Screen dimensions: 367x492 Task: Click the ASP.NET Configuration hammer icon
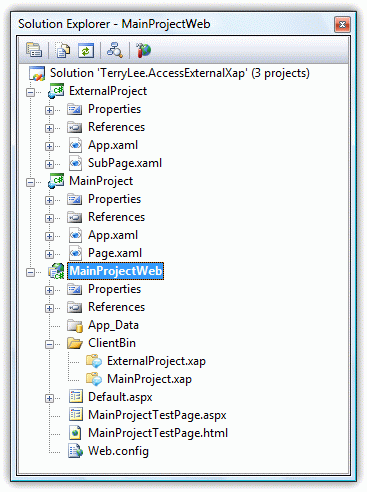tap(143, 51)
